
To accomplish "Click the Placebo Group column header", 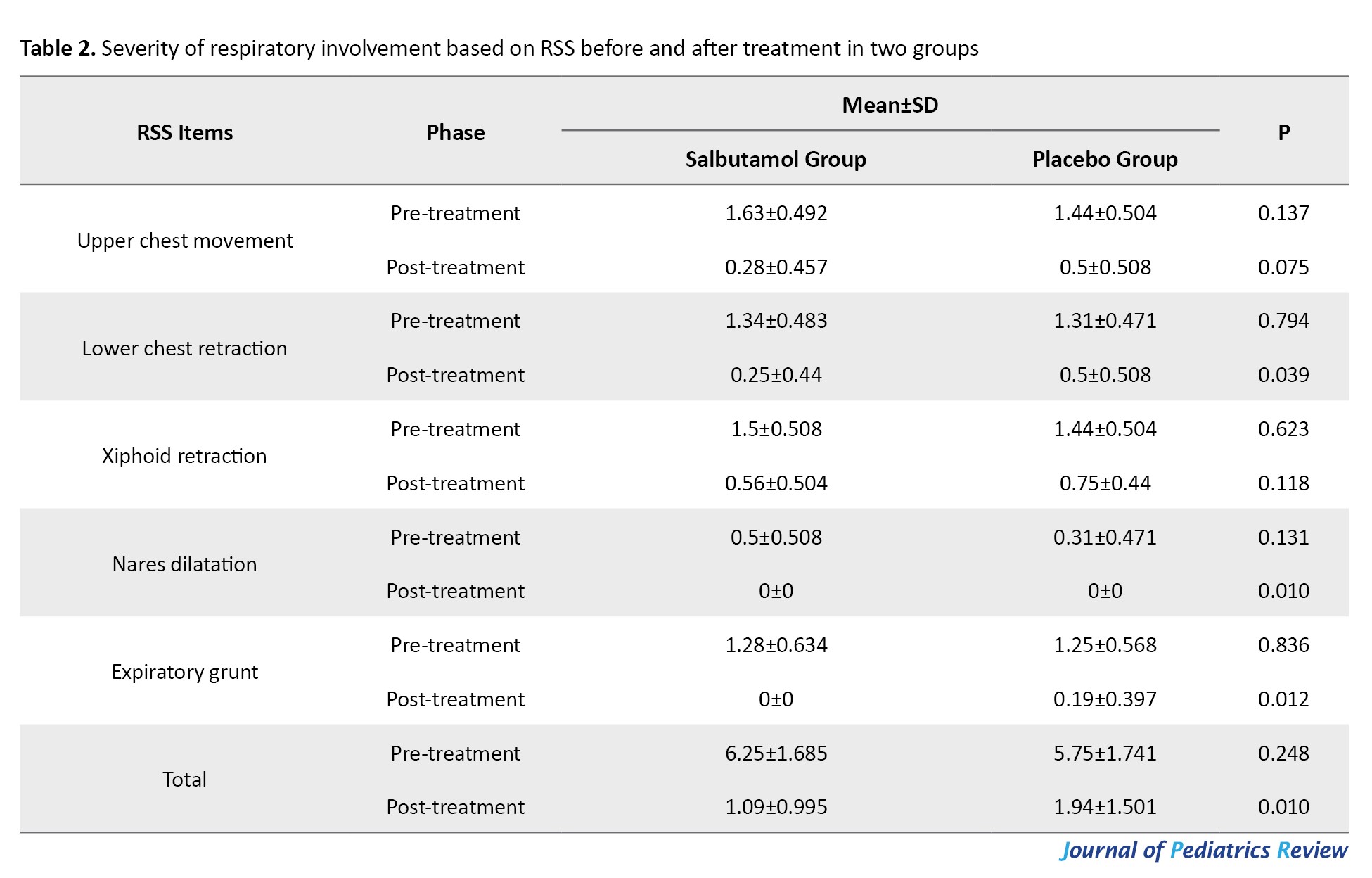I will pyautogui.click(x=1104, y=159).
